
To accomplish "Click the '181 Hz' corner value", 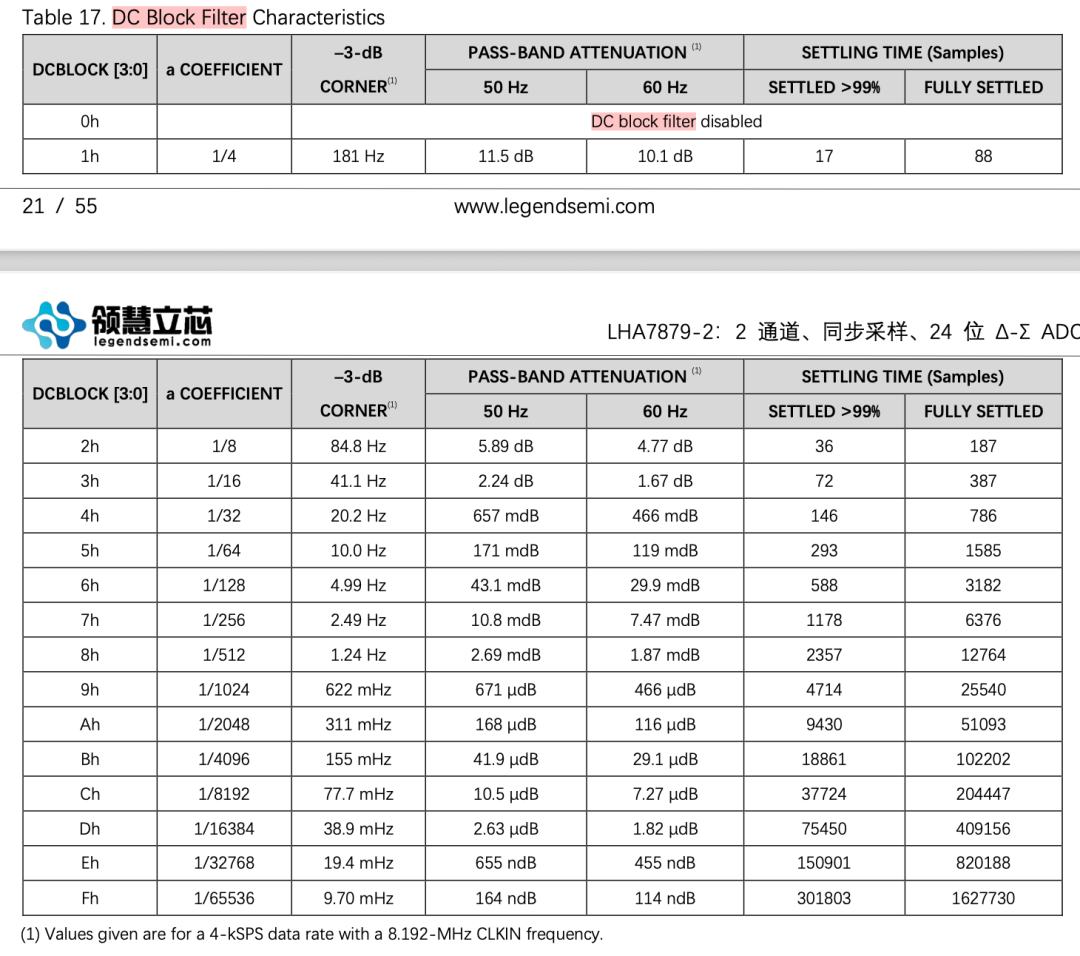I will tap(358, 156).
